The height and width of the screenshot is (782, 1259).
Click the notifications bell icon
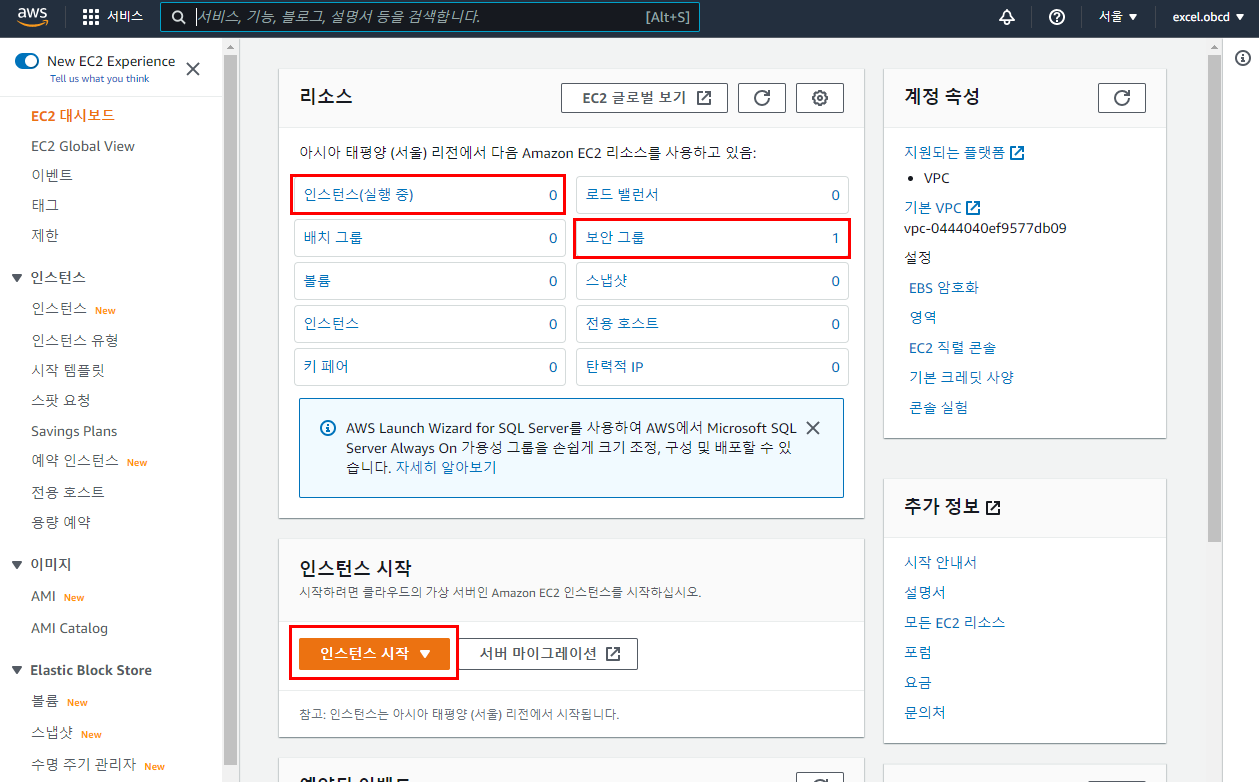[x=1007, y=17]
